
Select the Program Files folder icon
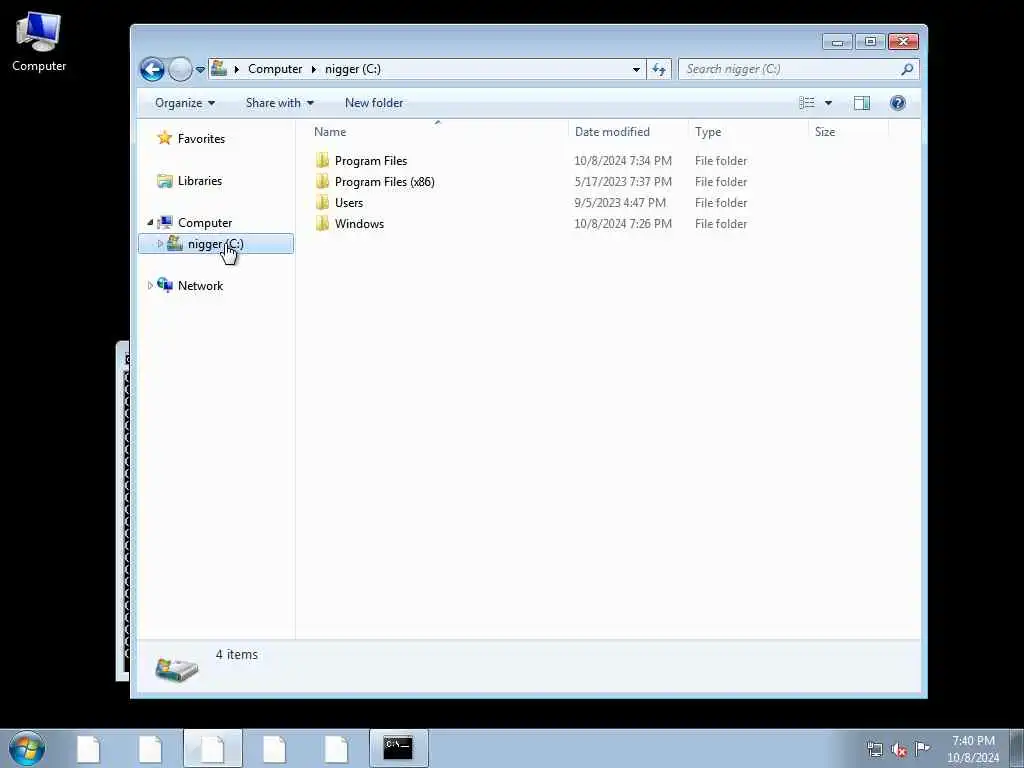coord(322,161)
